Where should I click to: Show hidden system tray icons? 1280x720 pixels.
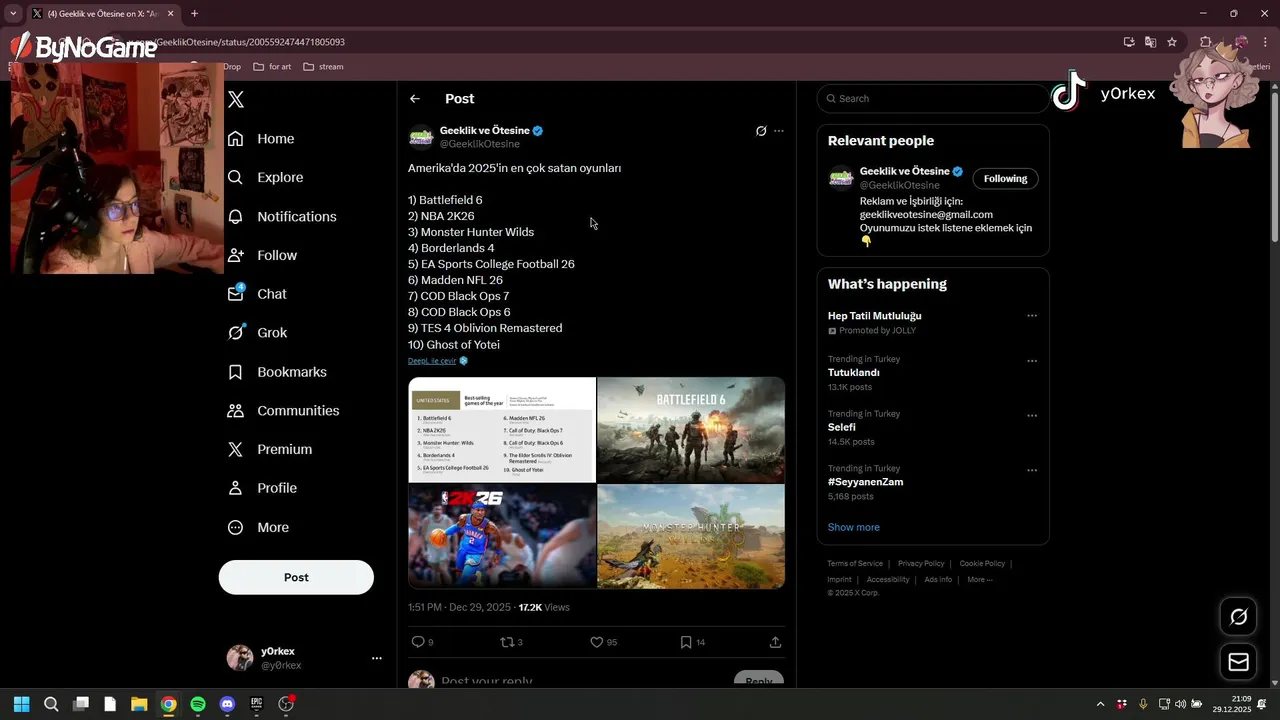[x=1101, y=704]
